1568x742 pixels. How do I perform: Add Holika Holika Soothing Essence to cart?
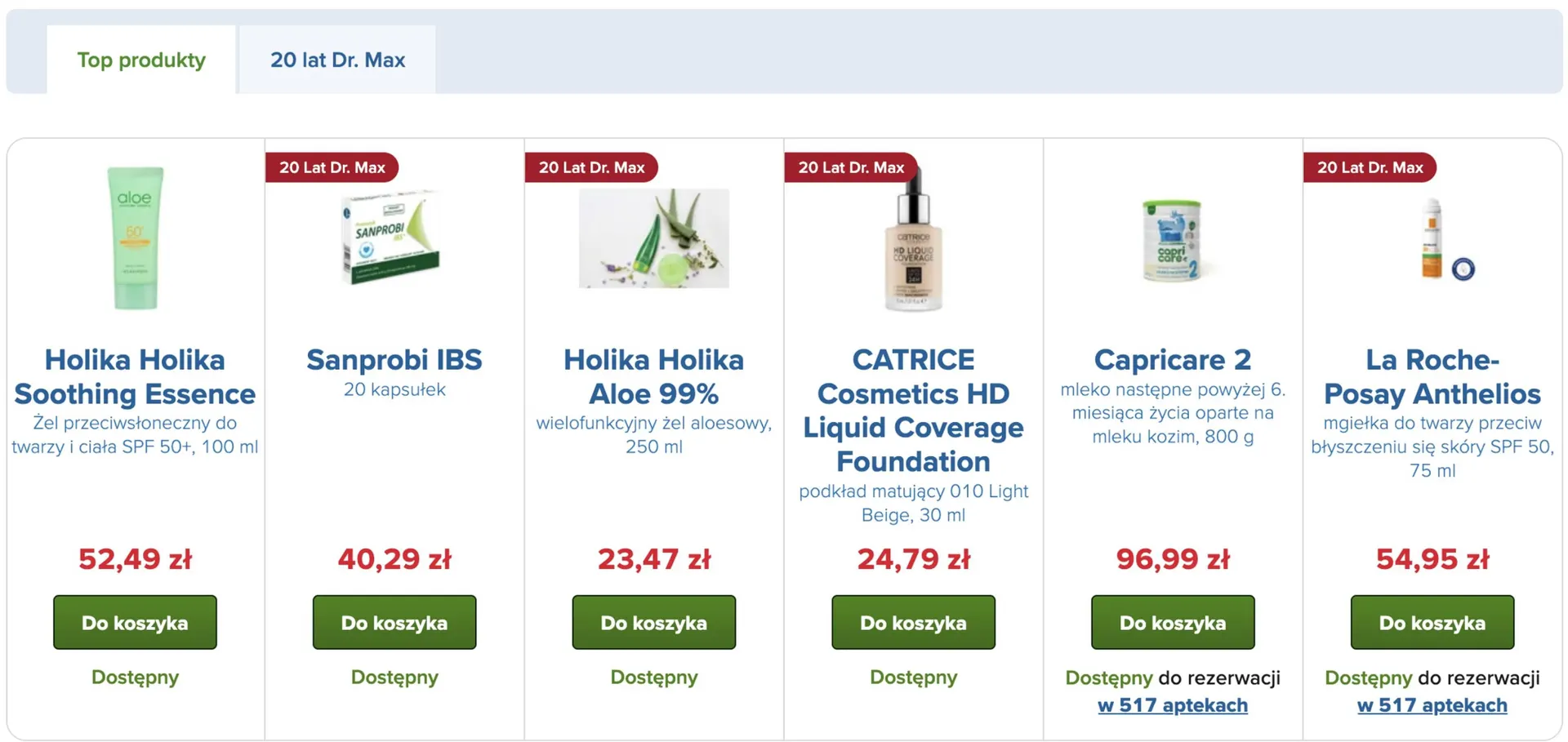click(x=135, y=622)
